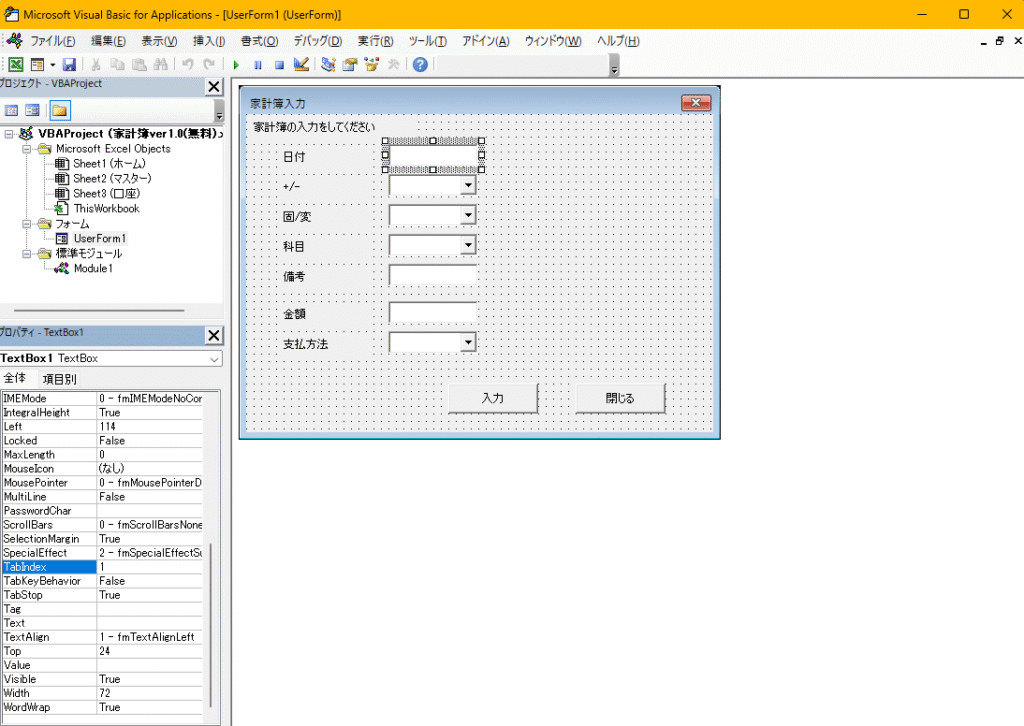The image size is (1024, 726).
Task: Open the ツール menu
Action: pos(428,41)
